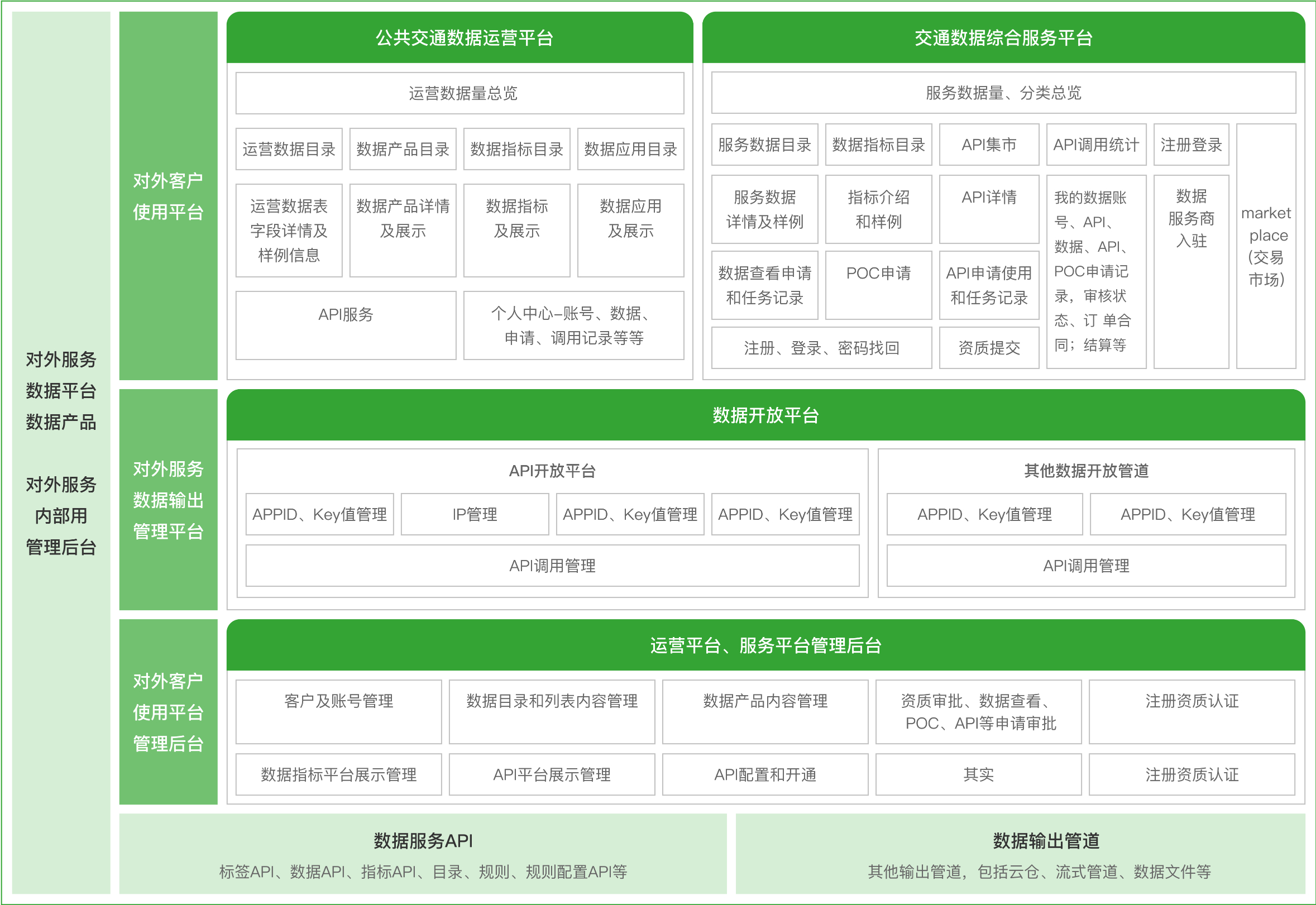This screenshot has width=1316, height=905.
Task: Select the 客户及账号管理 box
Action: 338,712
